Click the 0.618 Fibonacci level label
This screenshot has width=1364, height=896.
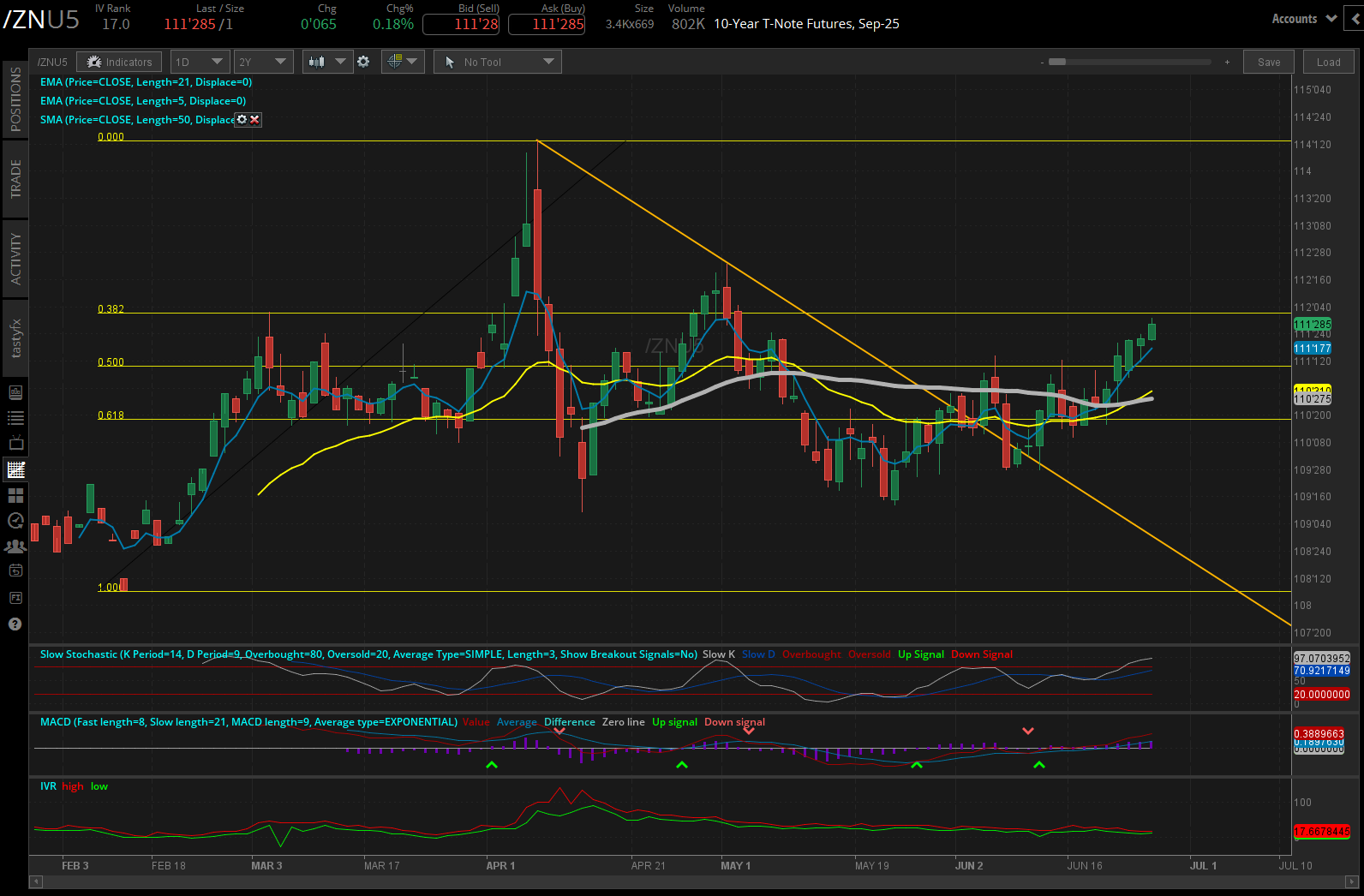tap(111, 415)
